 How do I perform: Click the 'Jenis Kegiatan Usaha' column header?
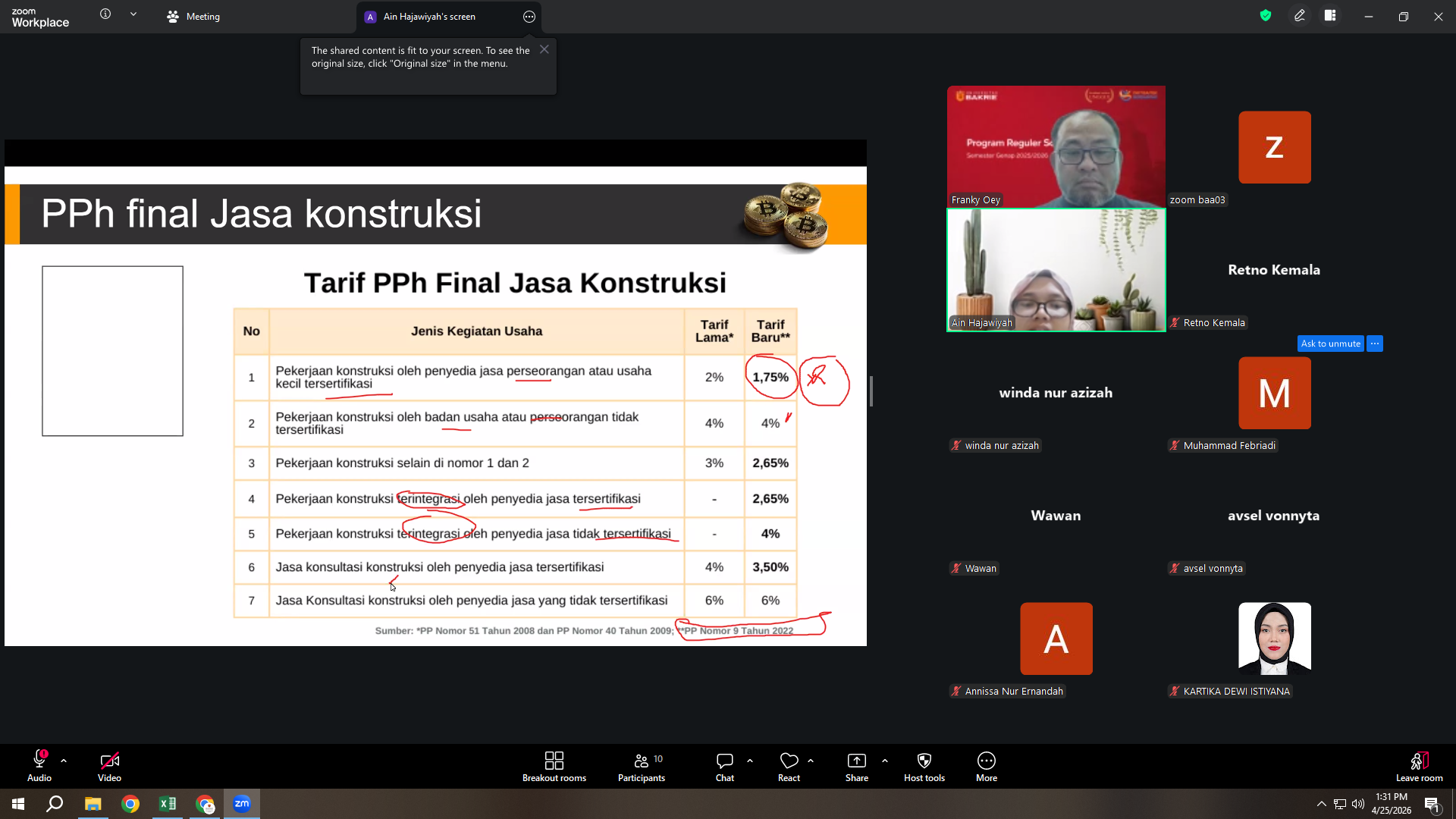click(x=476, y=331)
